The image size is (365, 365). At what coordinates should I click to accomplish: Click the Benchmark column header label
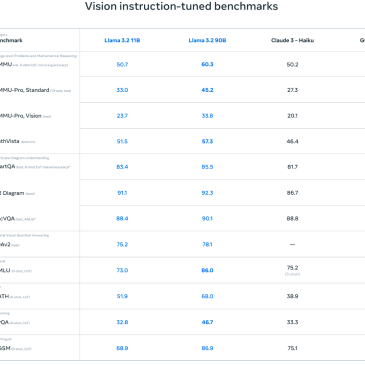coord(11,40)
